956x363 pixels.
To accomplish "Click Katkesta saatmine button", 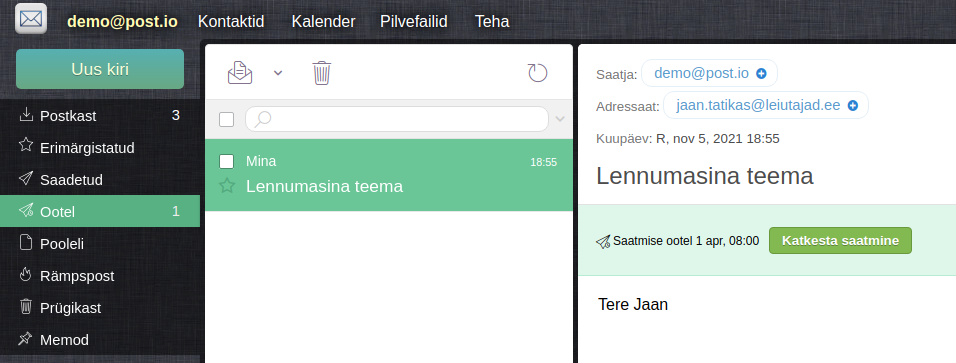I will point(840,240).
